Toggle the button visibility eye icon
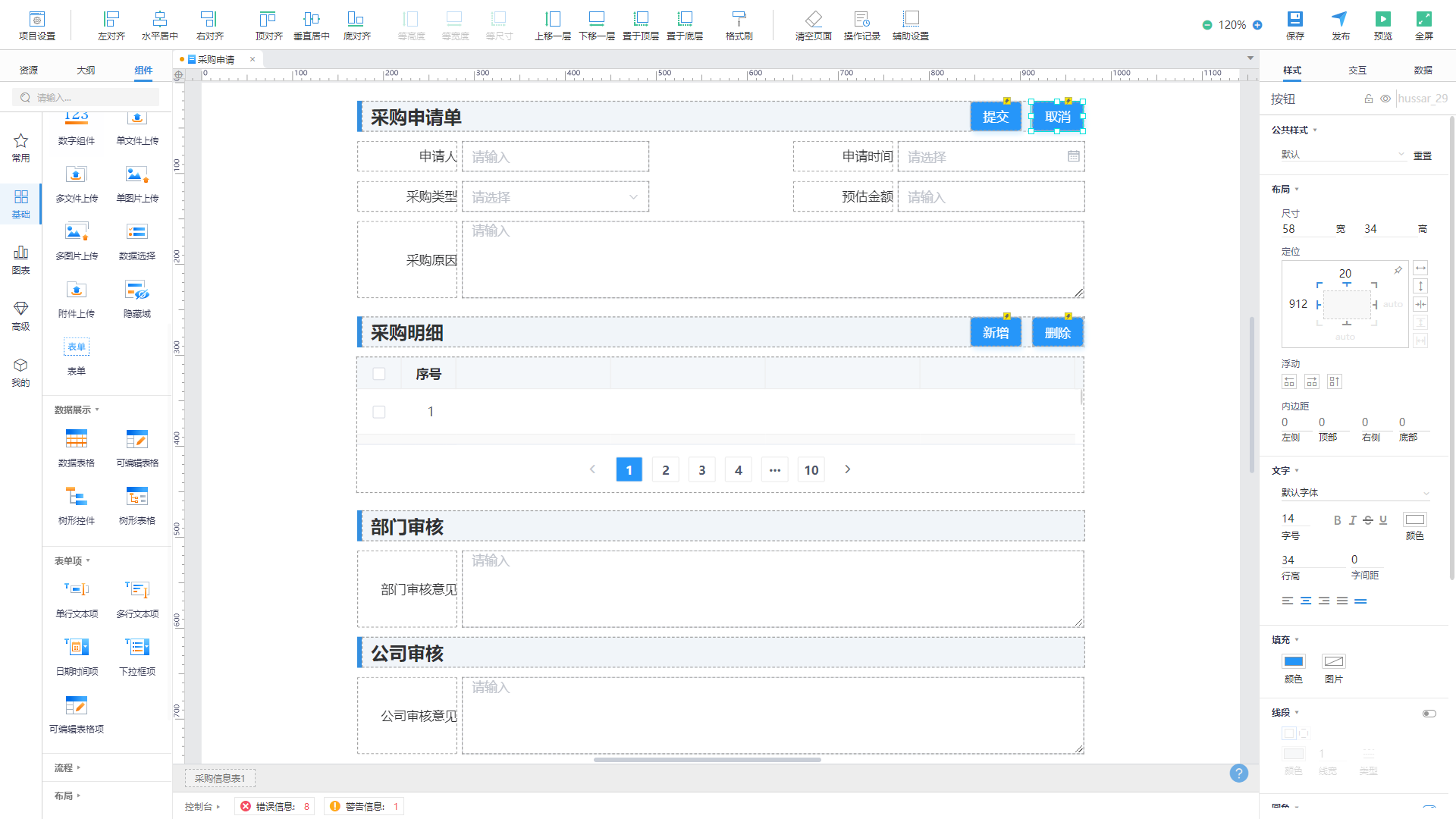The image size is (1456, 819). 1385,99
